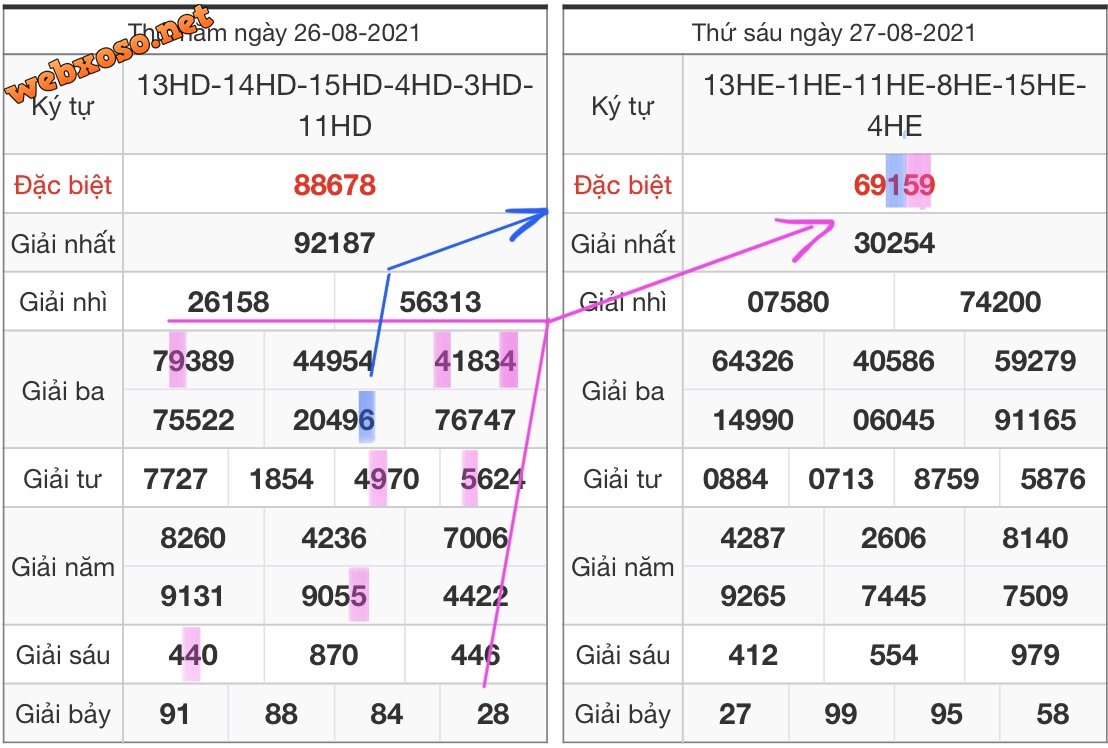Image resolution: width=1108 pixels, height=748 pixels.
Task: Select fourth prize number 5624
Action: pos(493,479)
